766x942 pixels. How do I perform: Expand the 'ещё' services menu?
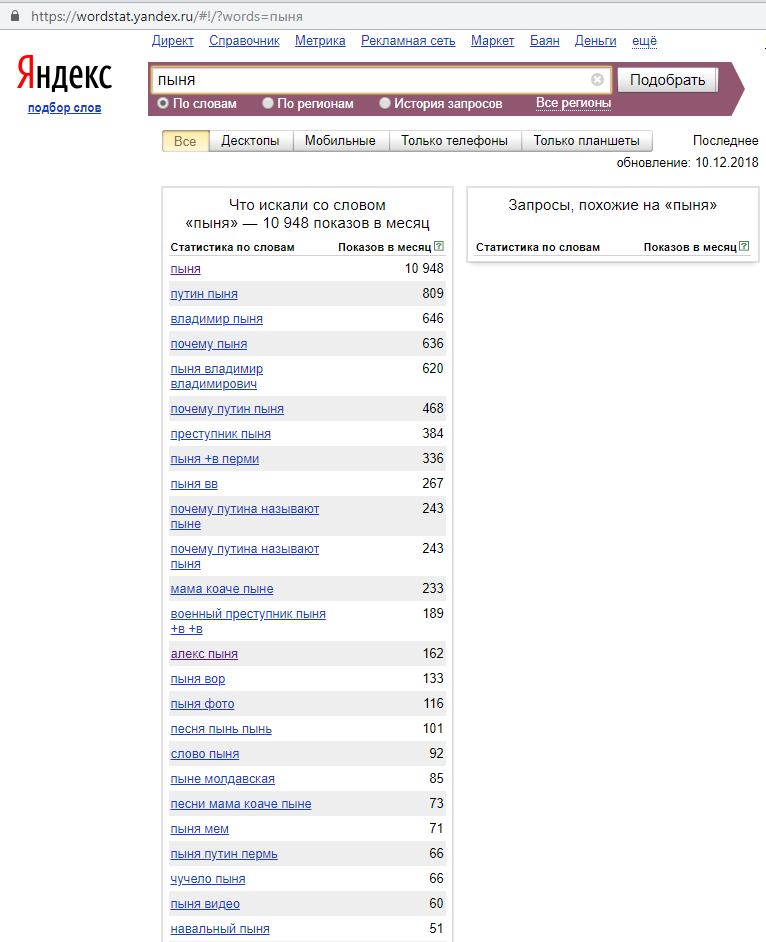pyautogui.click(x=644, y=41)
